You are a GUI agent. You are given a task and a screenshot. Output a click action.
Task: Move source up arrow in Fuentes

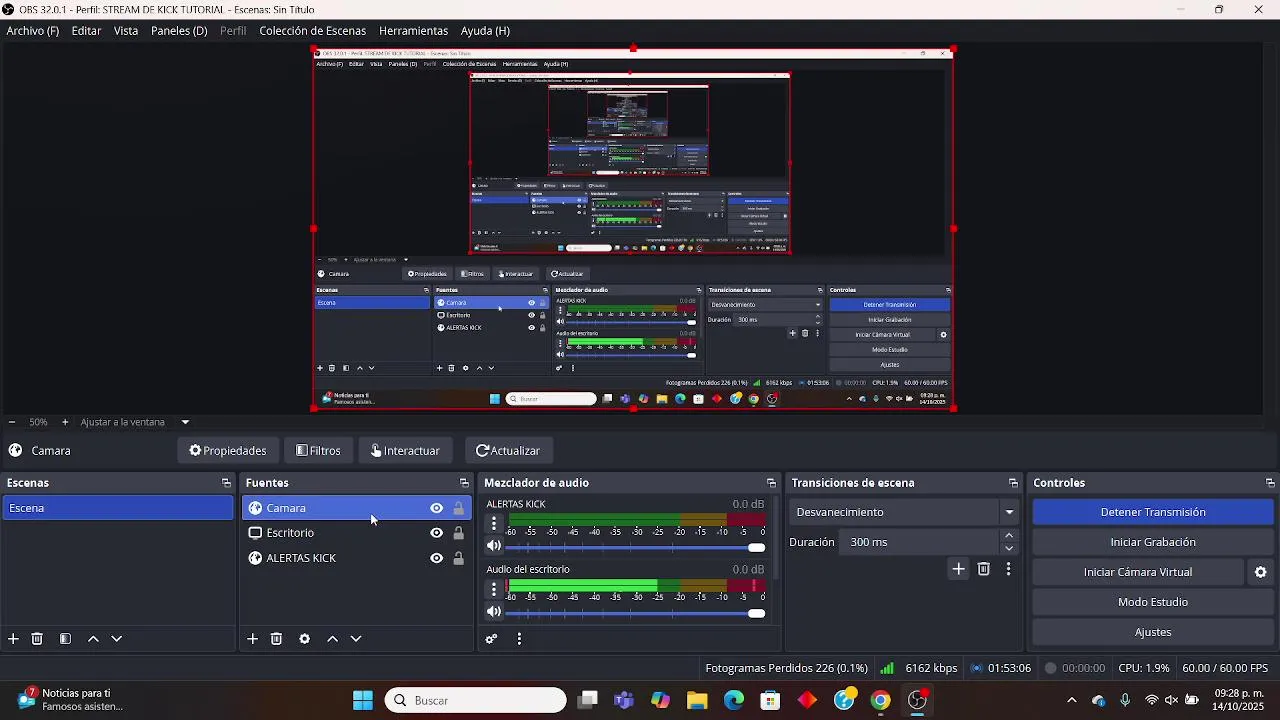tap(333, 639)
